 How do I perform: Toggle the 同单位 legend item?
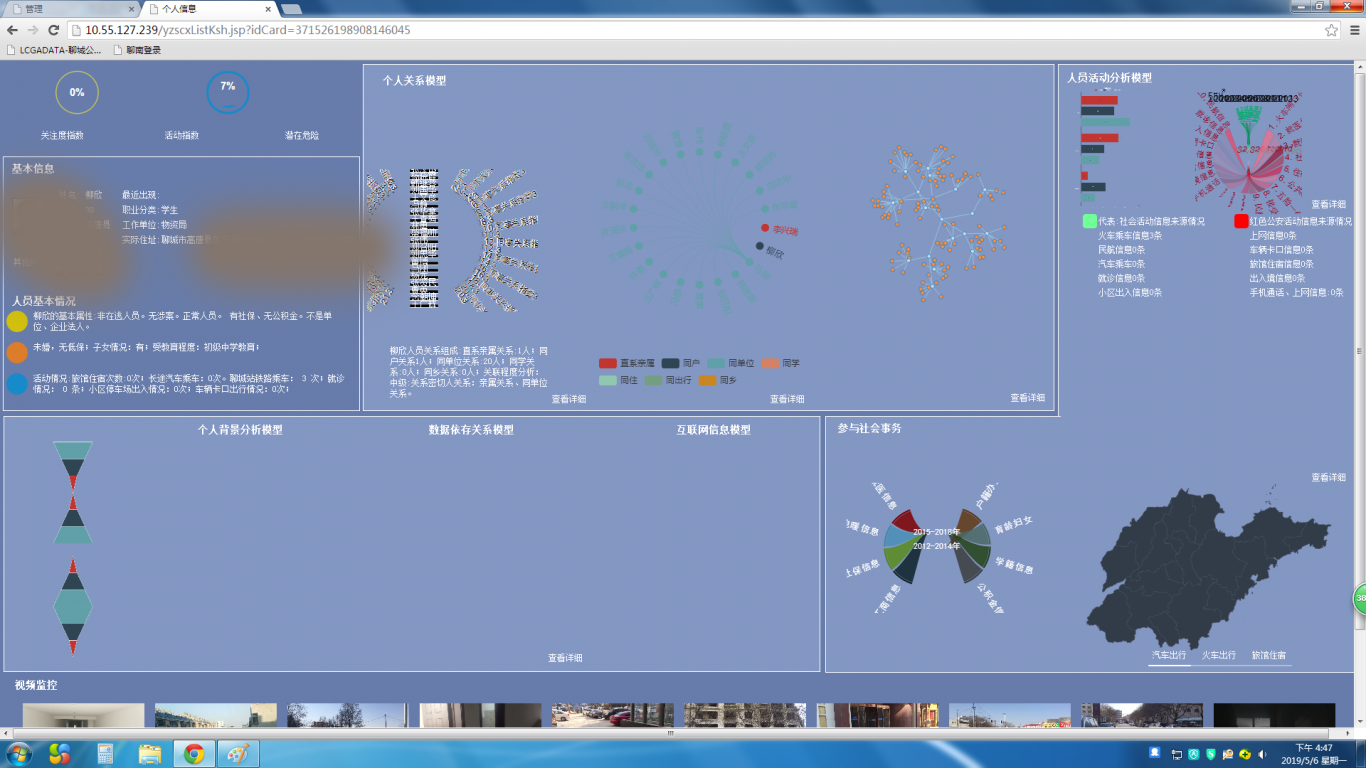tap(730, 363)
